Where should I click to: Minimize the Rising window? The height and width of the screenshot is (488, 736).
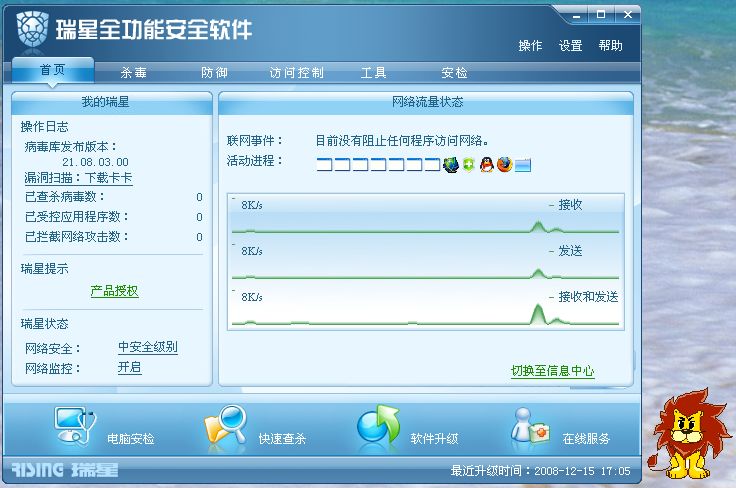coord(577,15)
